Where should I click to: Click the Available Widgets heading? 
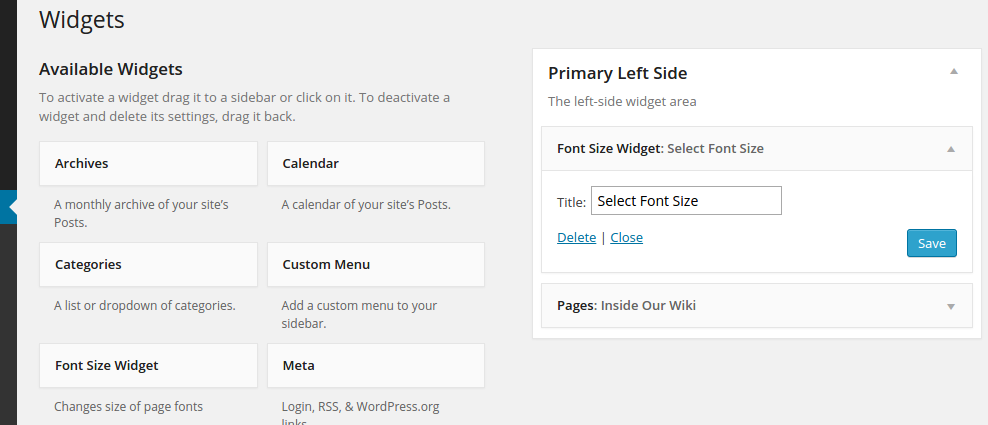[x=110, y=69]
